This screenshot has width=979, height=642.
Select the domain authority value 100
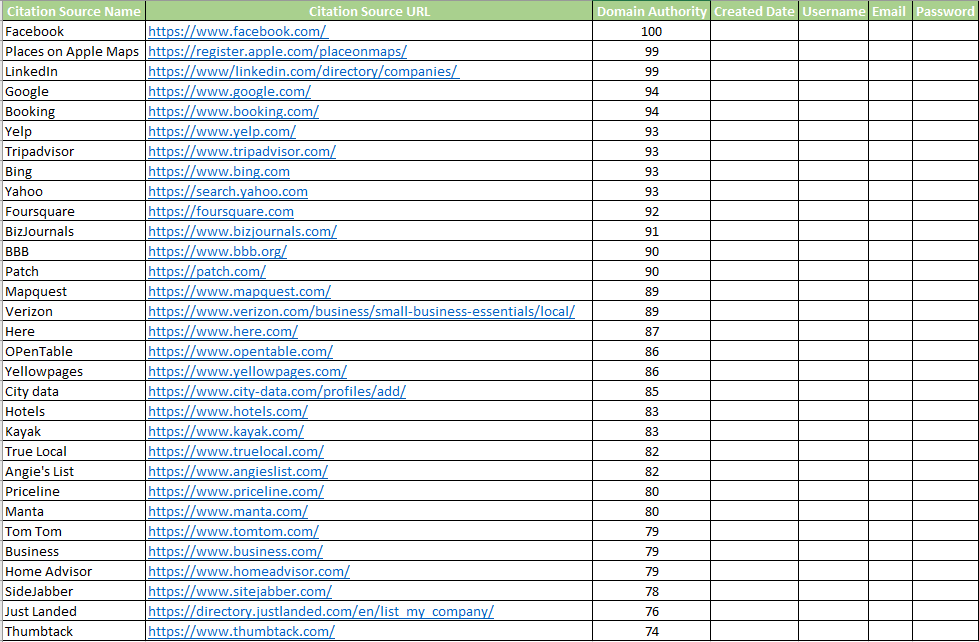(651, 31)
